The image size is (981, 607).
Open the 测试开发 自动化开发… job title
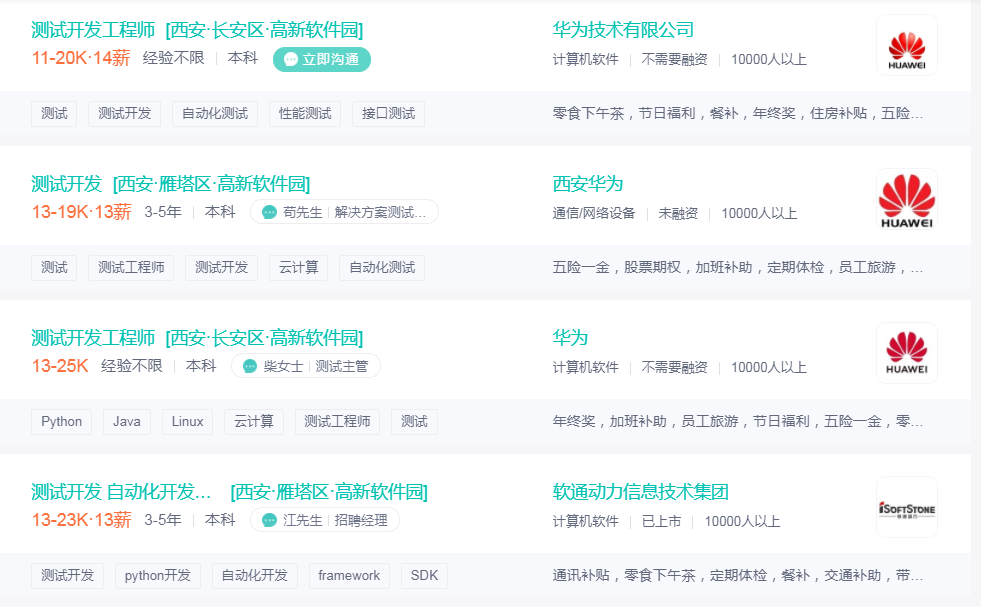pos(121,491)
